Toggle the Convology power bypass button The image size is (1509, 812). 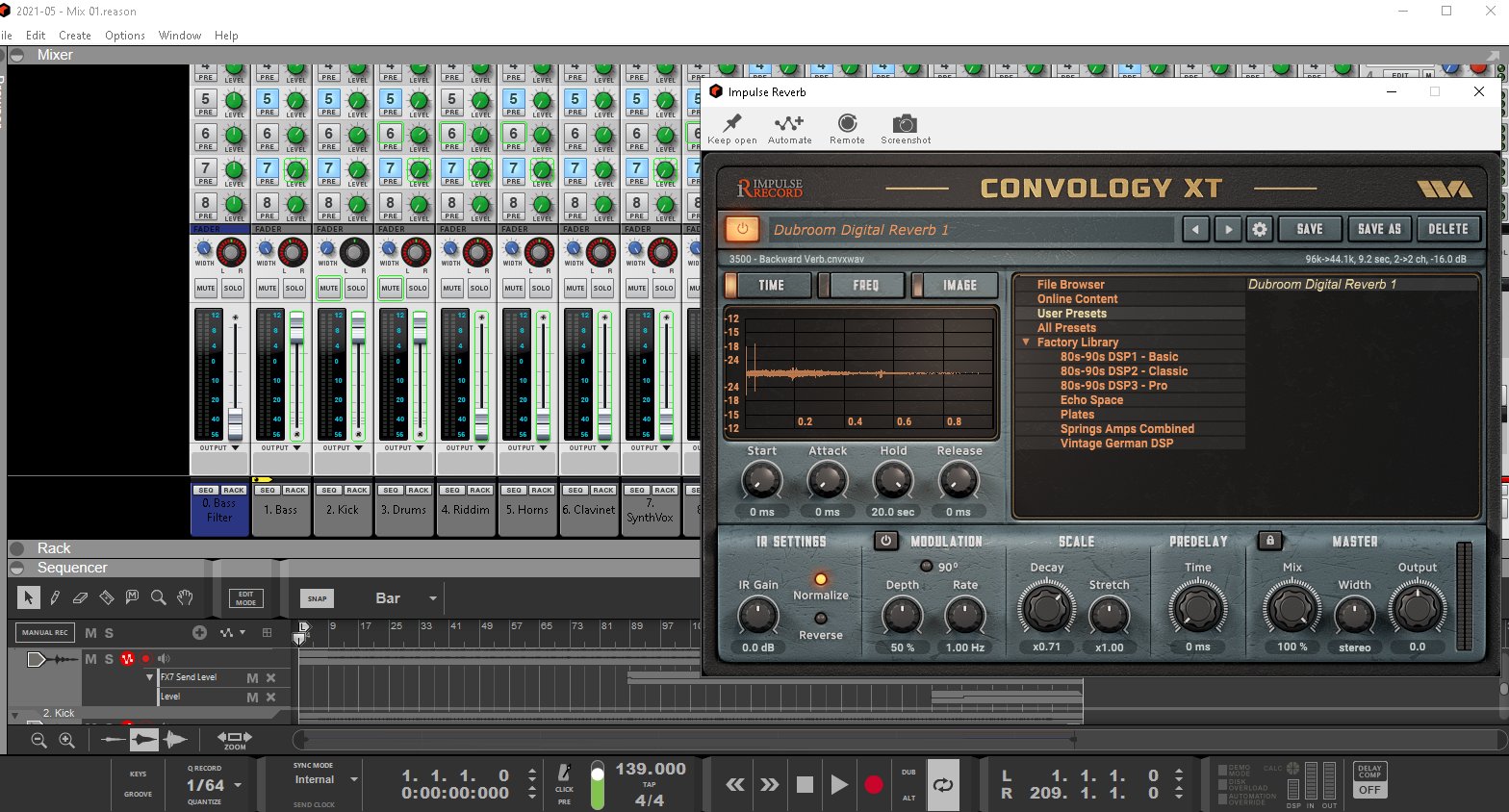(742, 229)
